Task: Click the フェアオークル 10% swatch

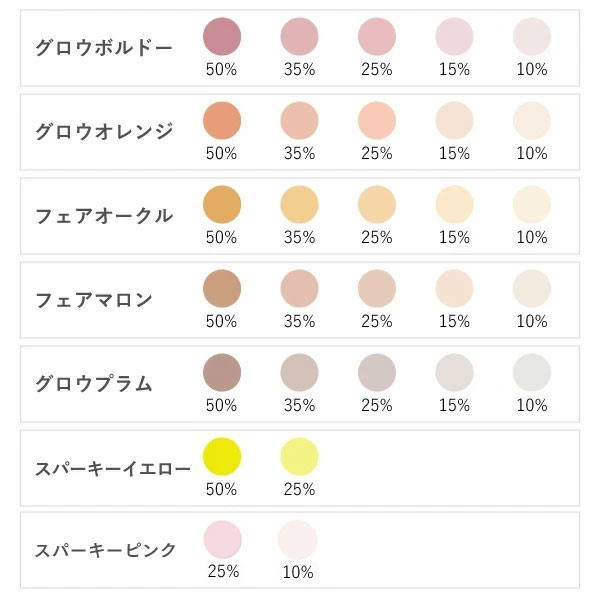Action: coord(532,204)
